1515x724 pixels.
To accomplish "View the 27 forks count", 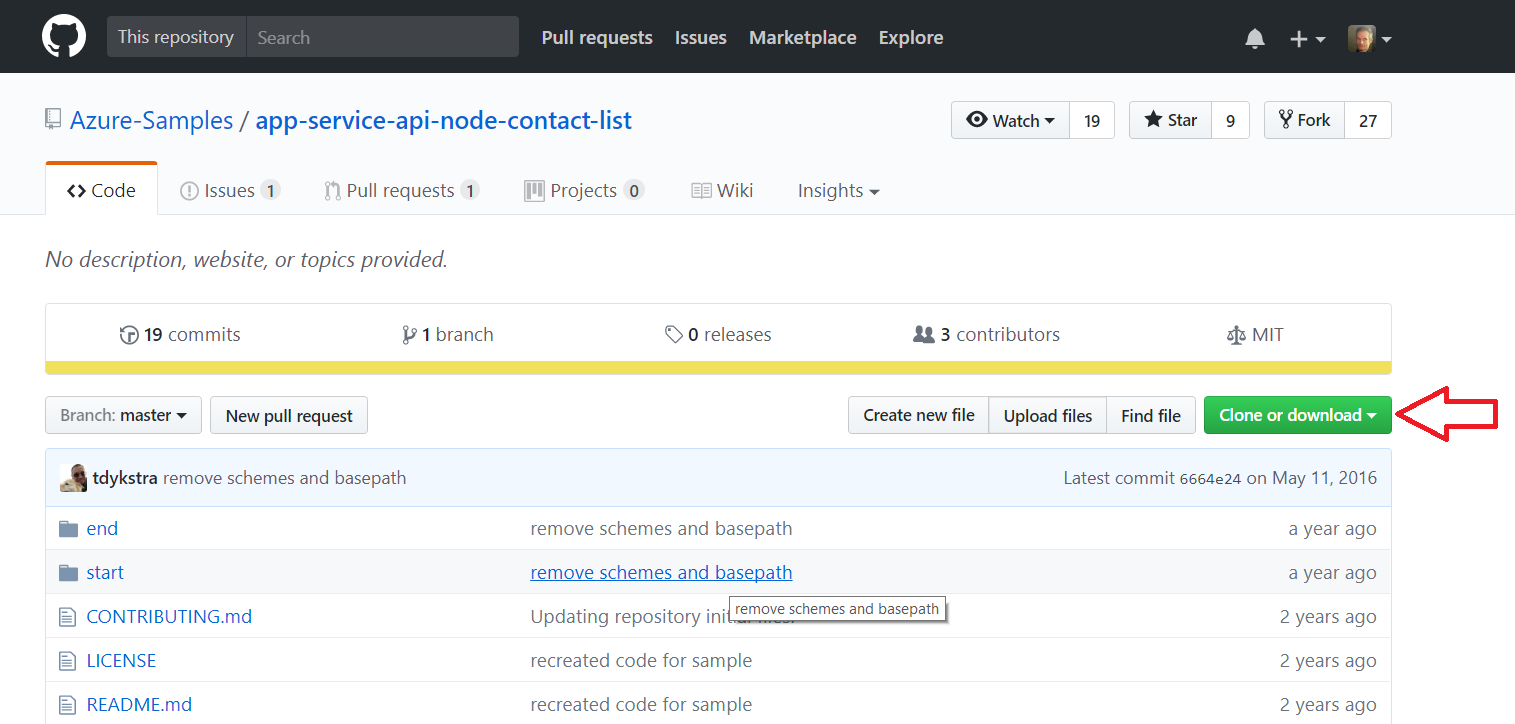I will (1368, 120).
